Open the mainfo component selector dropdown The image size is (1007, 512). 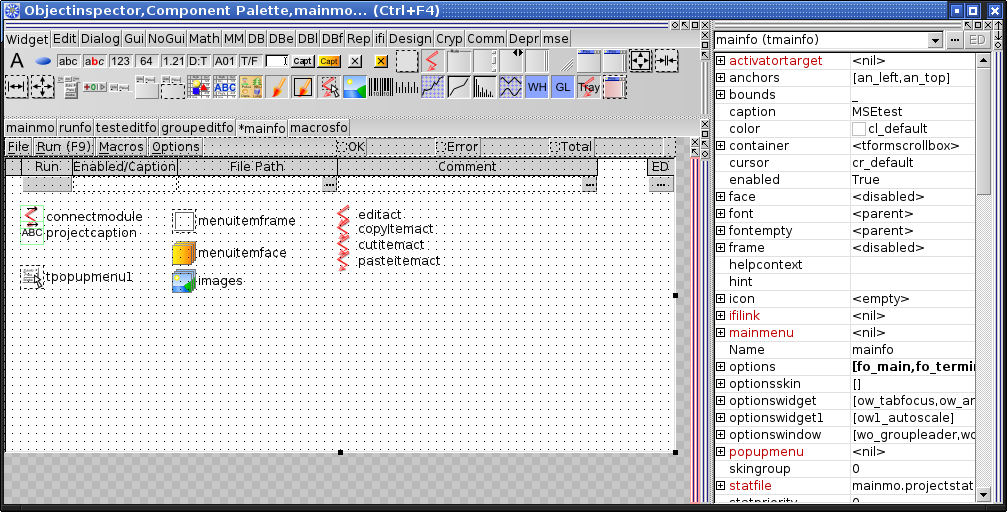(x=935, y=40)
